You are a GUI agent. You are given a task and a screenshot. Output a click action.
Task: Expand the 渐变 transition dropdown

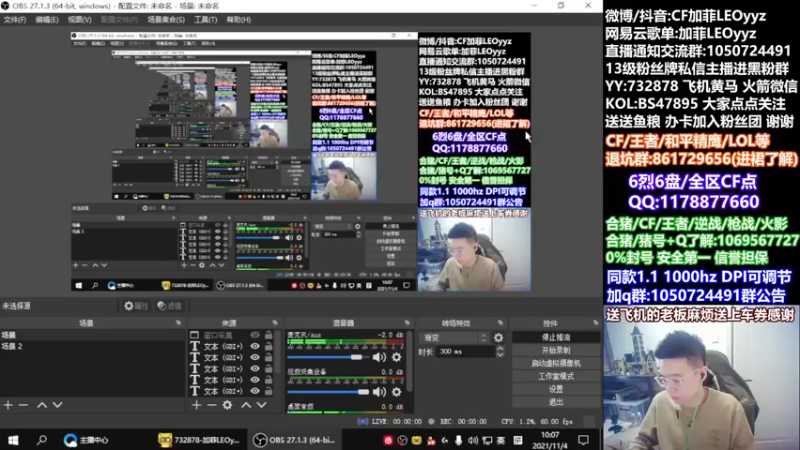coord(454,338)
